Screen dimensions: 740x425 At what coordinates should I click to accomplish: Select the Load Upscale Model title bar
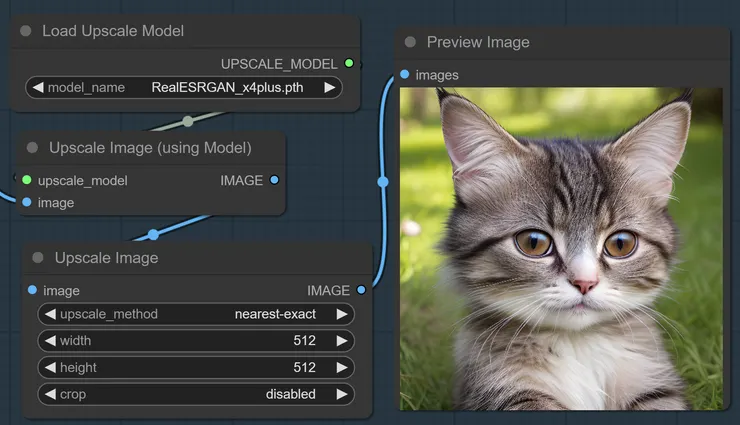(x=185, y=31)
